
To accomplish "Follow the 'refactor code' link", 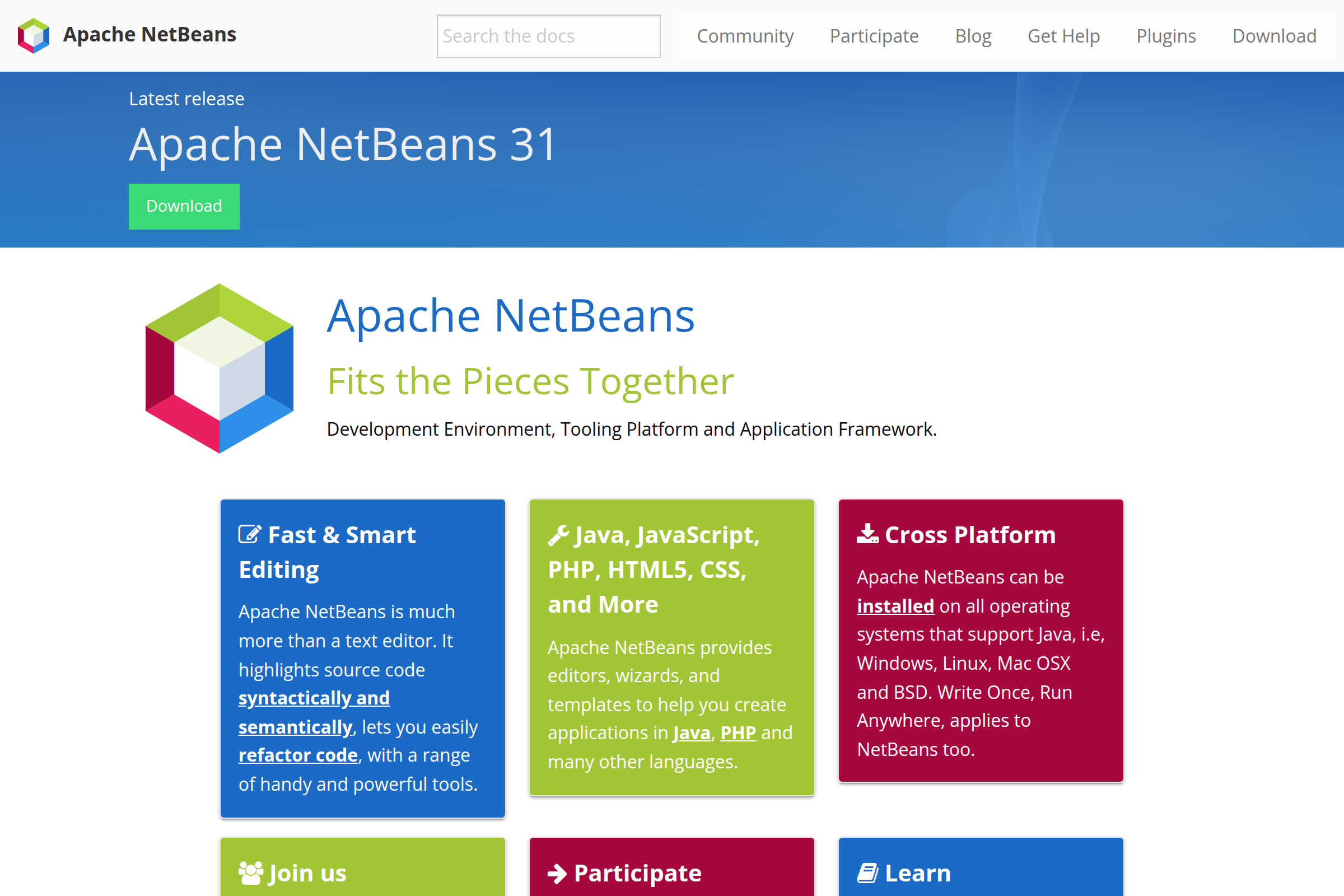I will point(298,755).
